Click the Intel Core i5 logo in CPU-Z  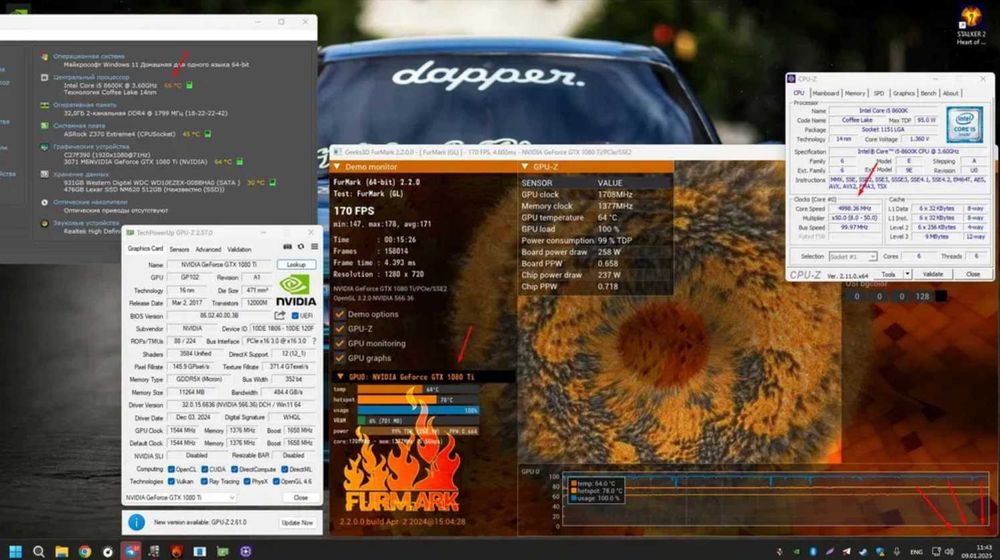(x=964, y=124)
